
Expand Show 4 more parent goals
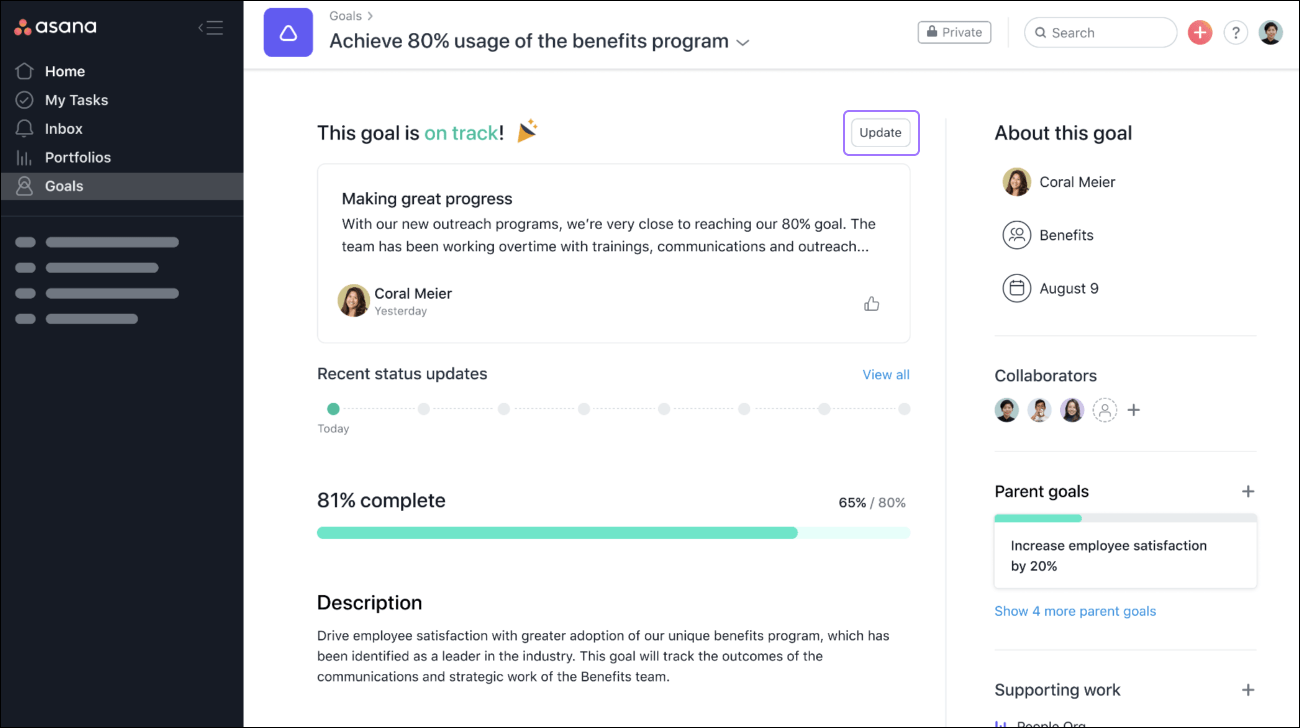[1075, 611]
